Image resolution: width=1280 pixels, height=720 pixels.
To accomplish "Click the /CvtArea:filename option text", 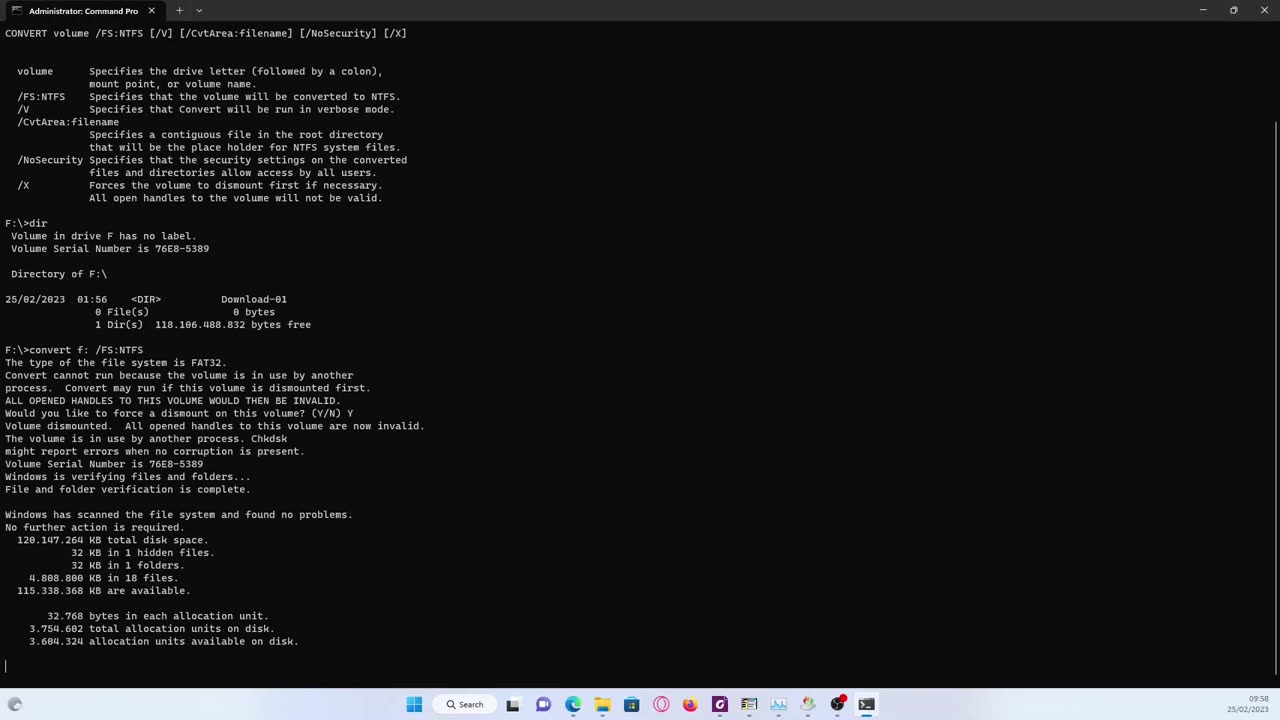I will pyautogui.click(x=68, y=122).
